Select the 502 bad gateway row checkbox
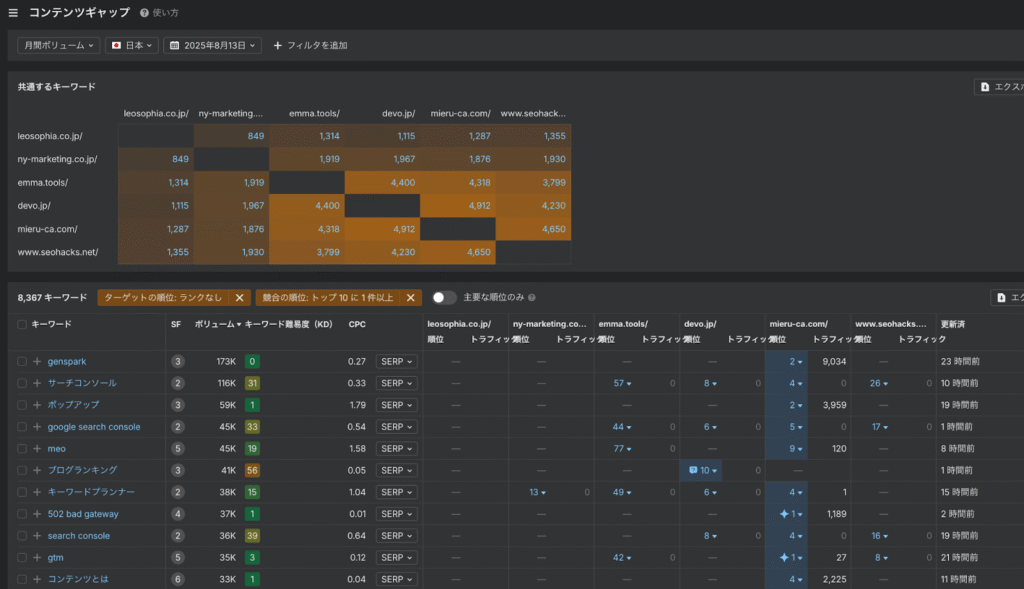Screen dimensions: 1024x589 22,514
